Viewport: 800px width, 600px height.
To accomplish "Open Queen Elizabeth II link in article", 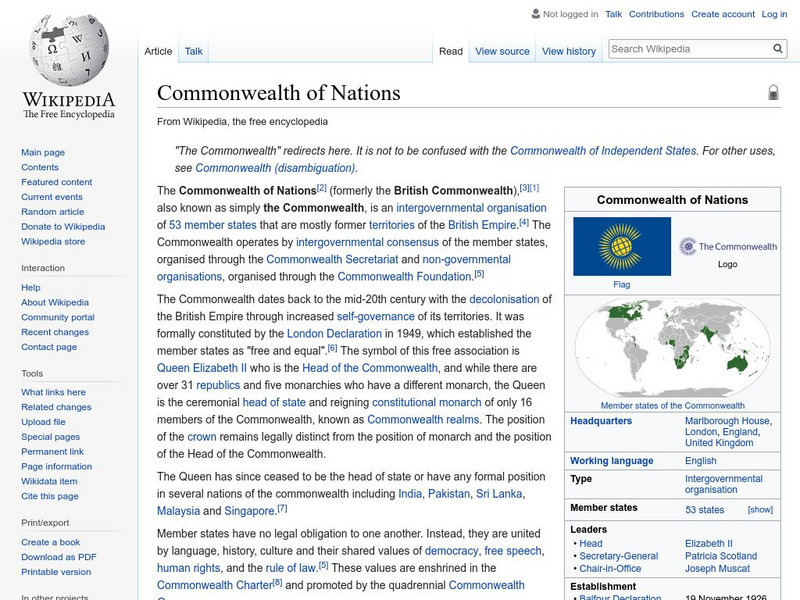I will (x=202, y=368).
